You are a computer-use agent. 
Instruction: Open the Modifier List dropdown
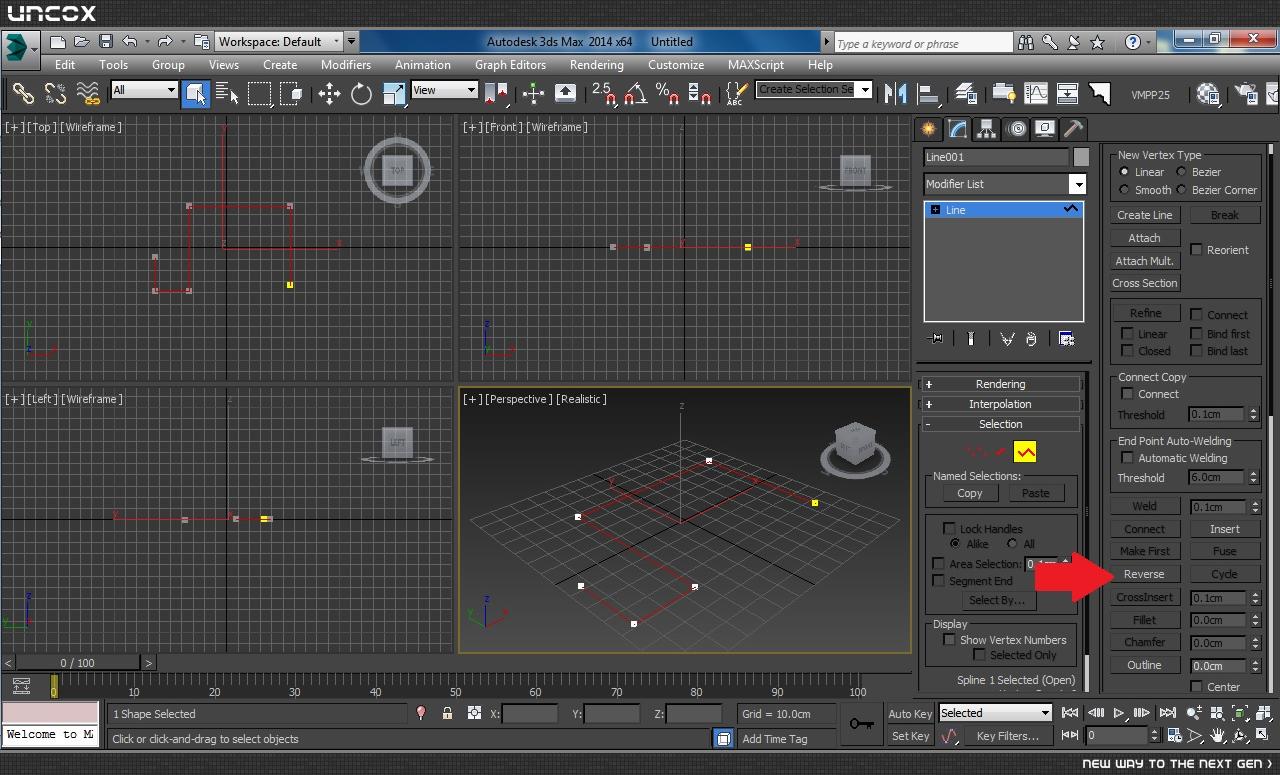pyautogui.click(x=1005, y=184)
